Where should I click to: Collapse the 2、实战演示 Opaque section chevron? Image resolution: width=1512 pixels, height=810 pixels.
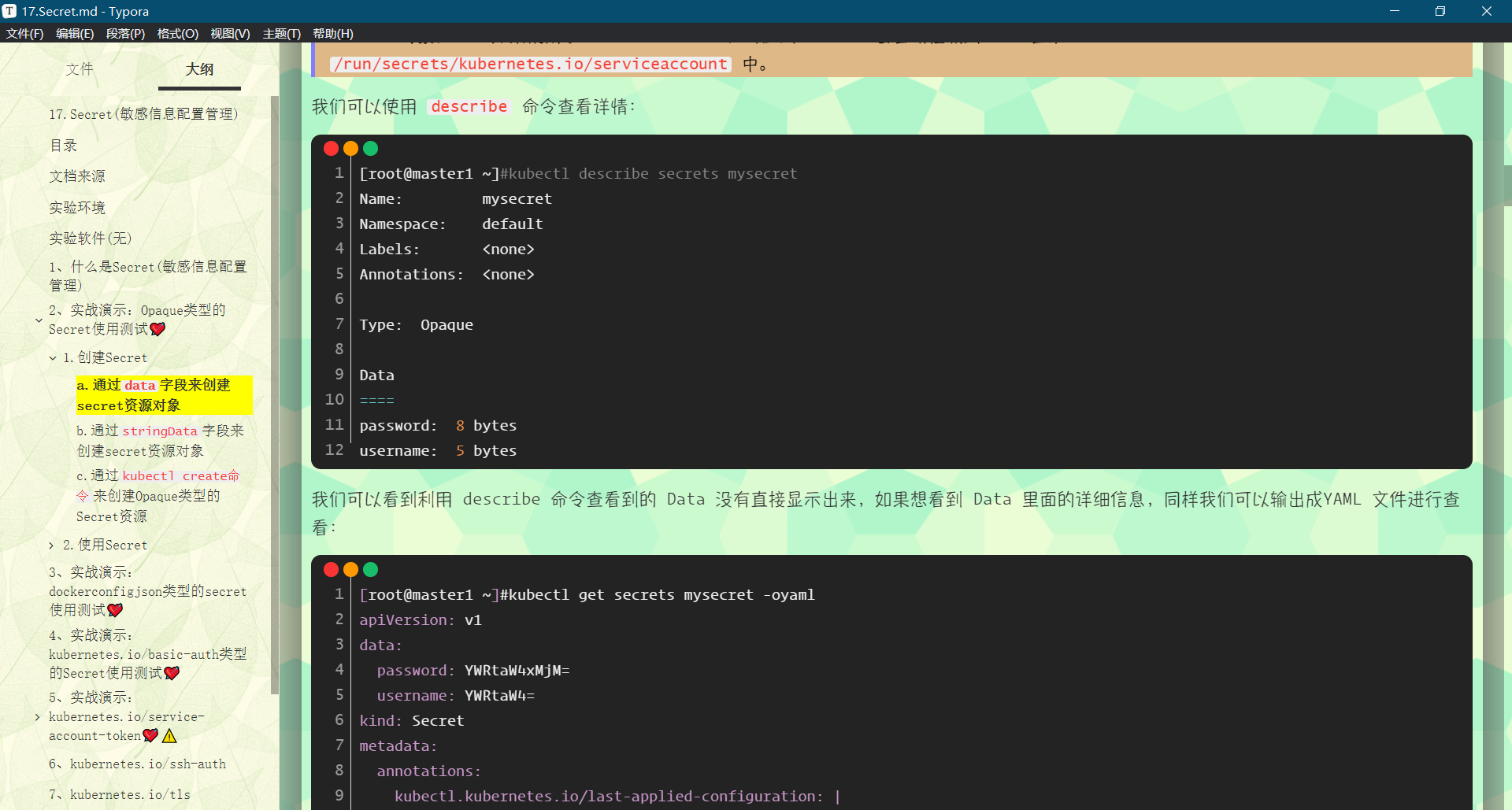39,320
